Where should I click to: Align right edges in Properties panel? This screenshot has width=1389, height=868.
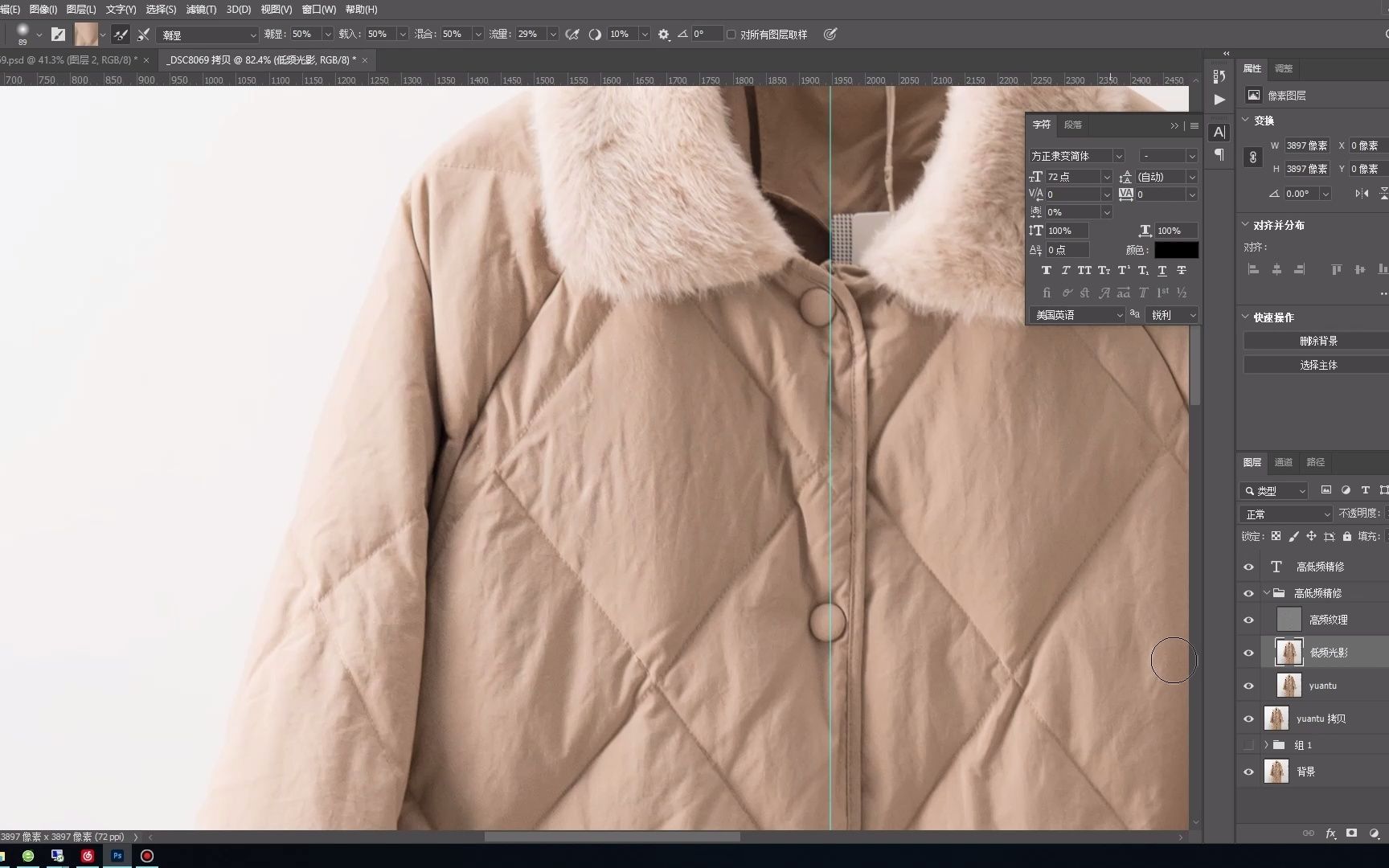(x=1300, y=270)
